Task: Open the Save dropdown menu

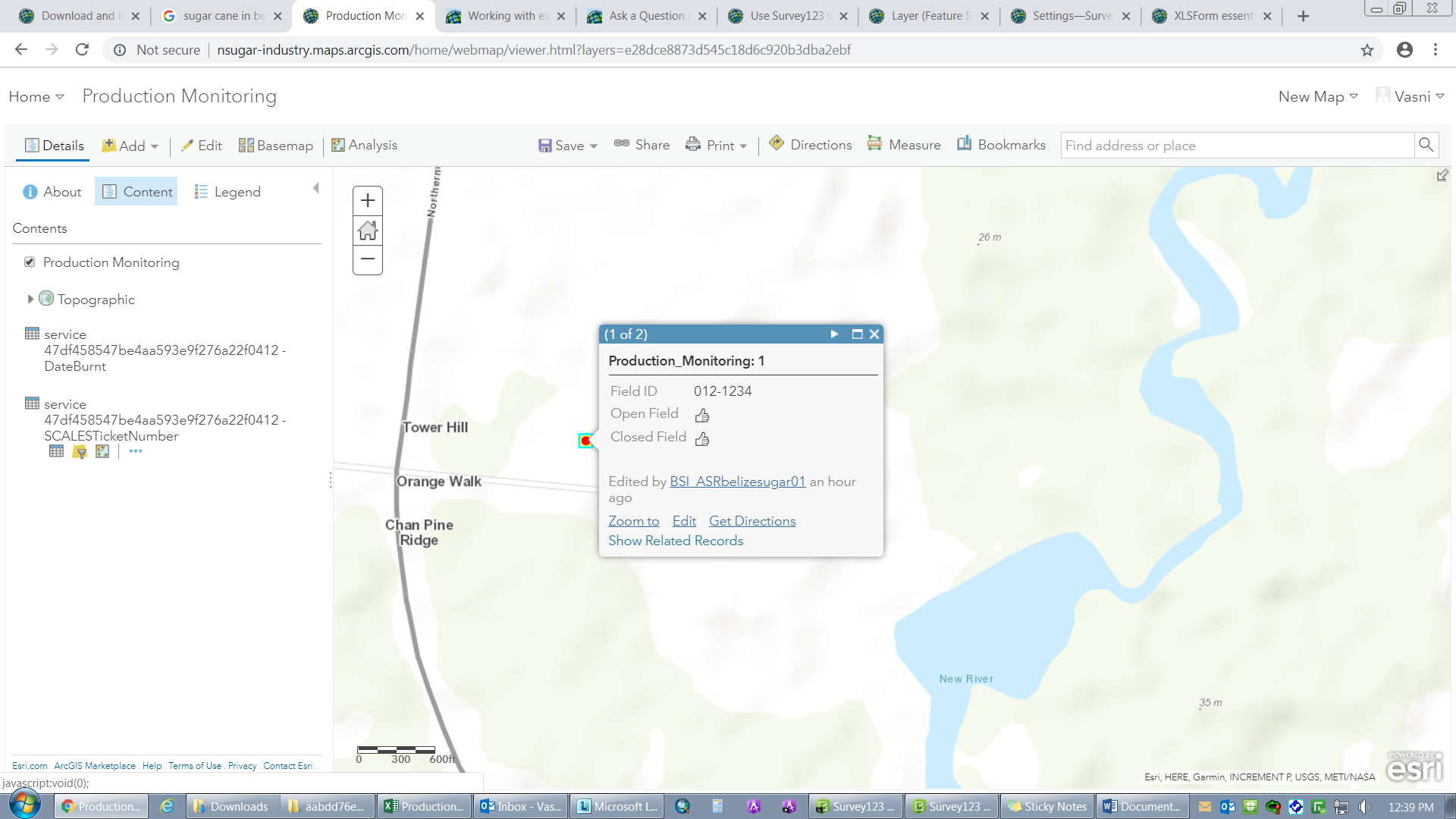Action: coord(569,146)
